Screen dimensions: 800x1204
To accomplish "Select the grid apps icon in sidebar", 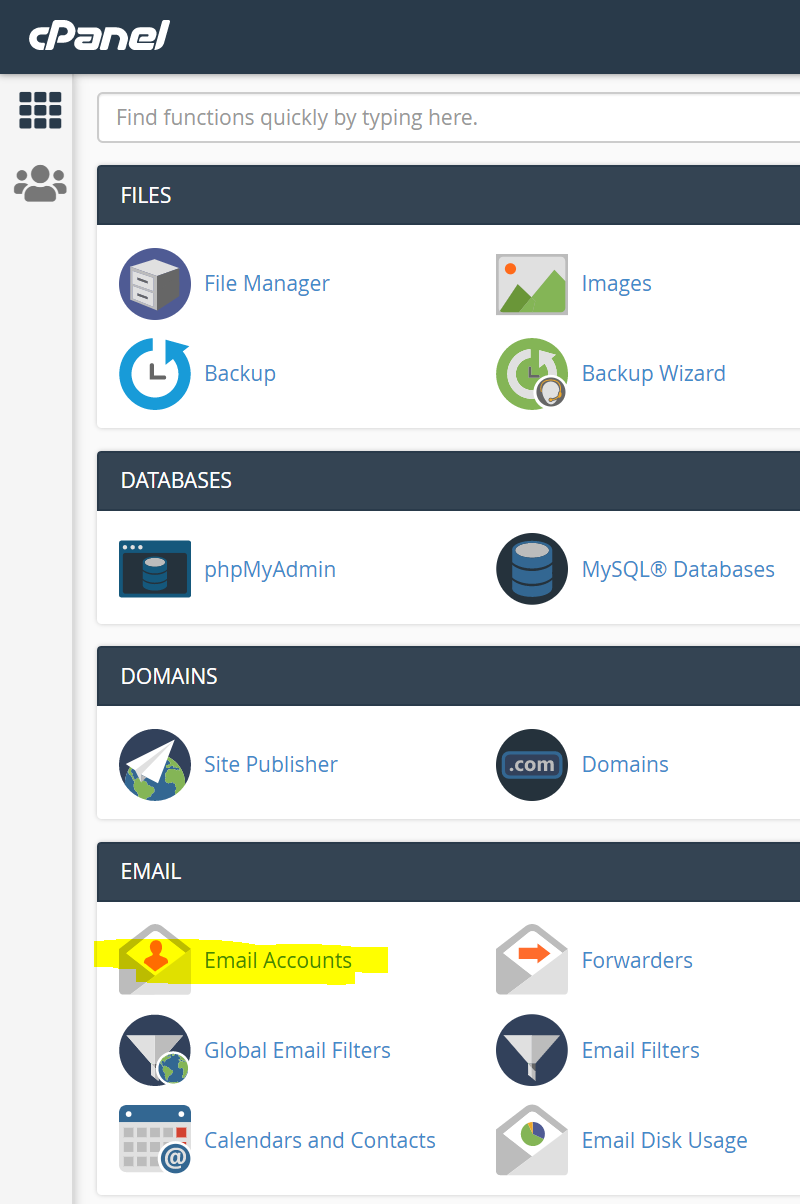I will (39, 110).
